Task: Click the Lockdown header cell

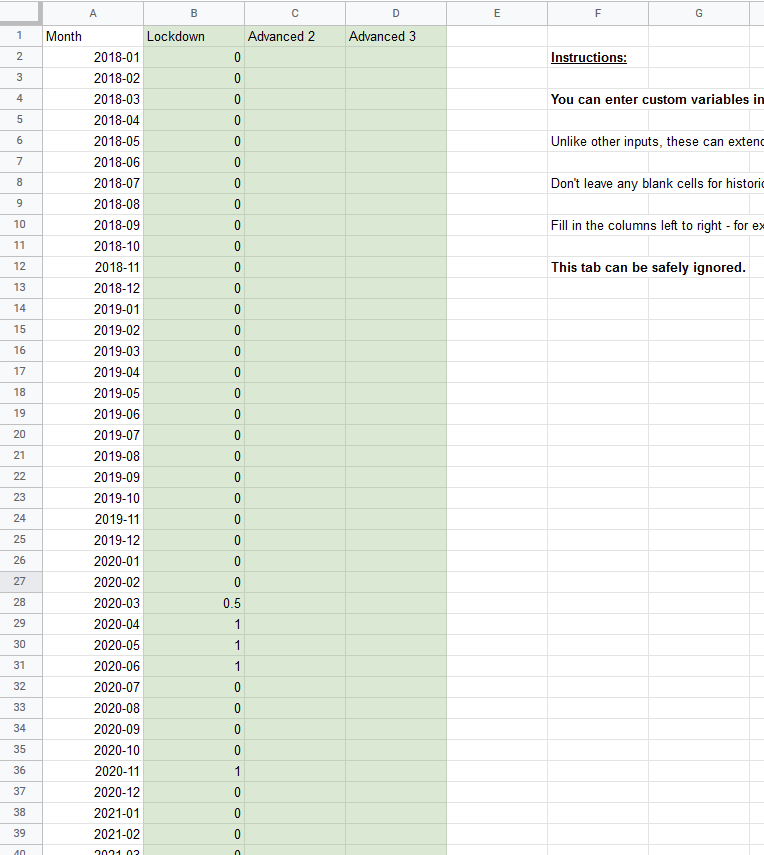Action: 194,36
